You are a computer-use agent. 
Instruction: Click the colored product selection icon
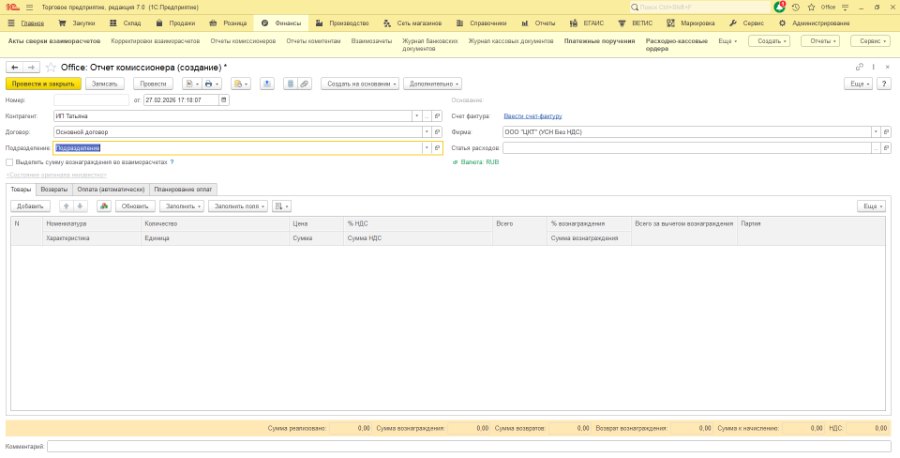tap(104, 206)
